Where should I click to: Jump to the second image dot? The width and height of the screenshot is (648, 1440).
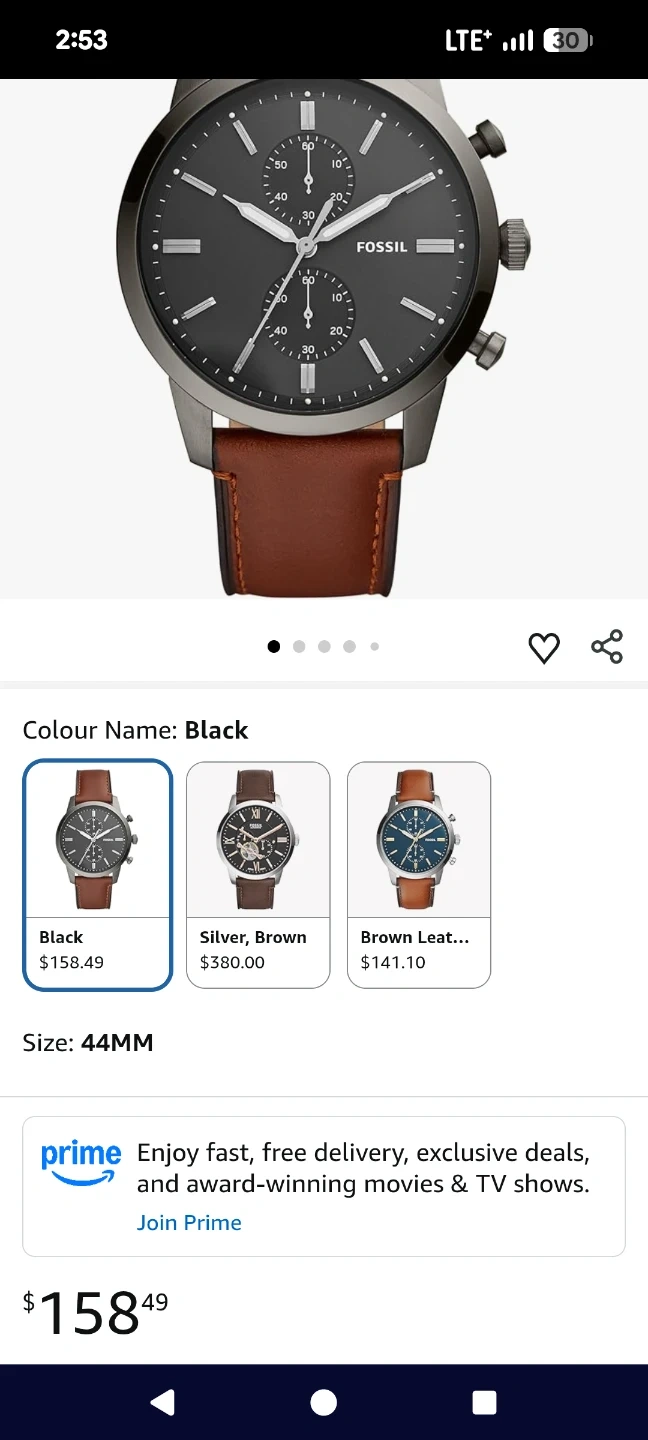[299, 646]
